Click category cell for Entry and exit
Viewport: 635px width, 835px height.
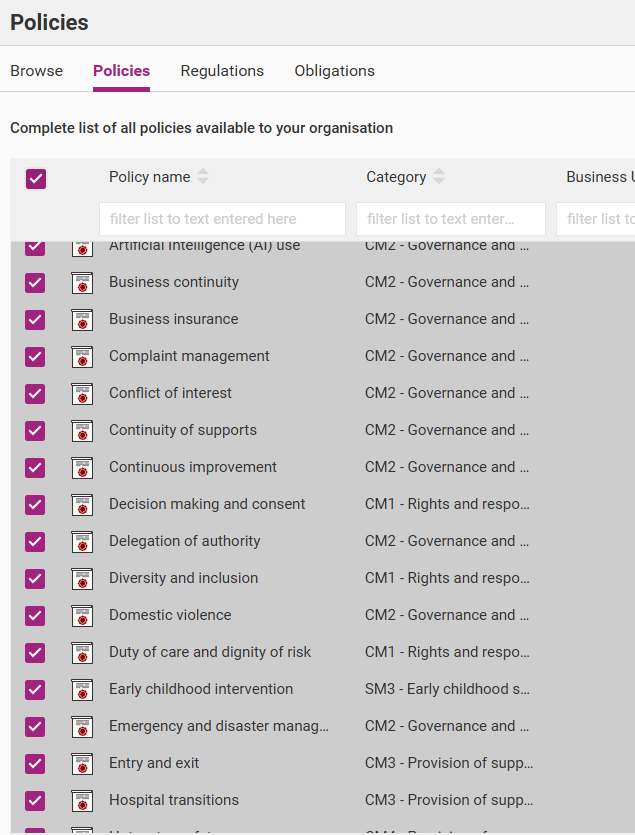click(x=449, y=763)
